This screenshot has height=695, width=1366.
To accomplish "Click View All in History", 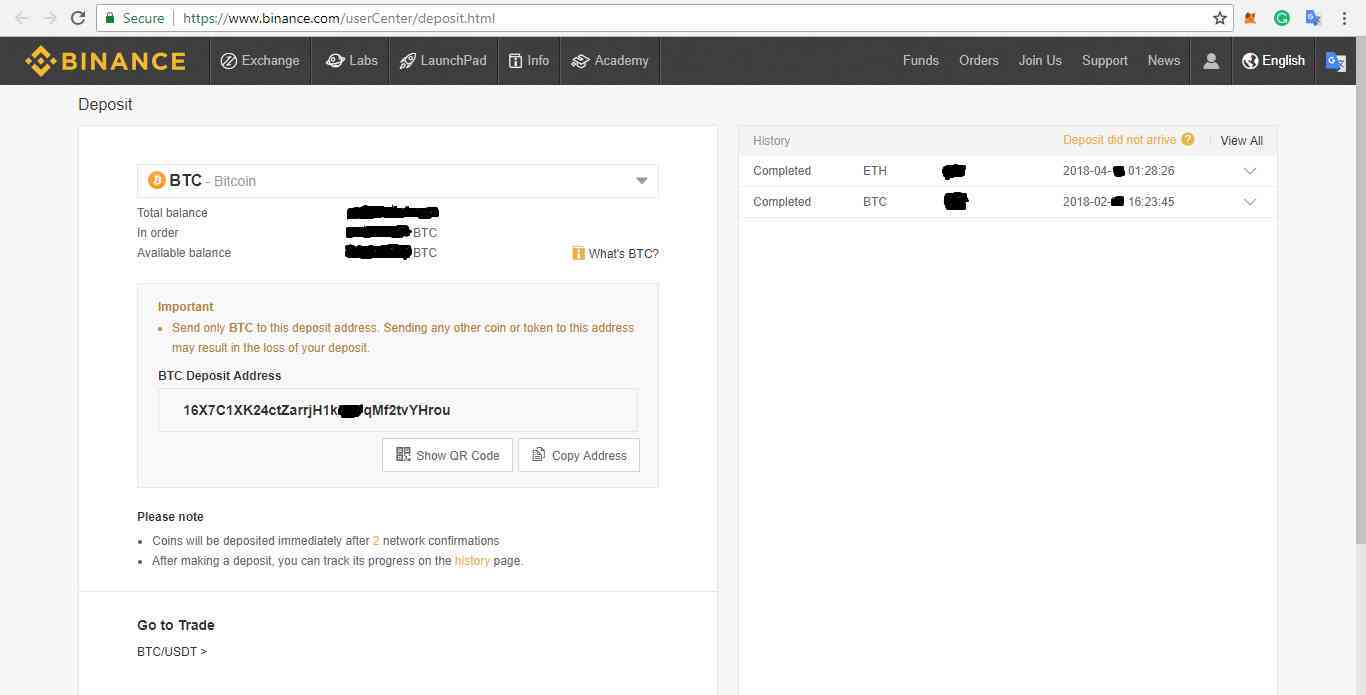I will tap(1241, 141).
